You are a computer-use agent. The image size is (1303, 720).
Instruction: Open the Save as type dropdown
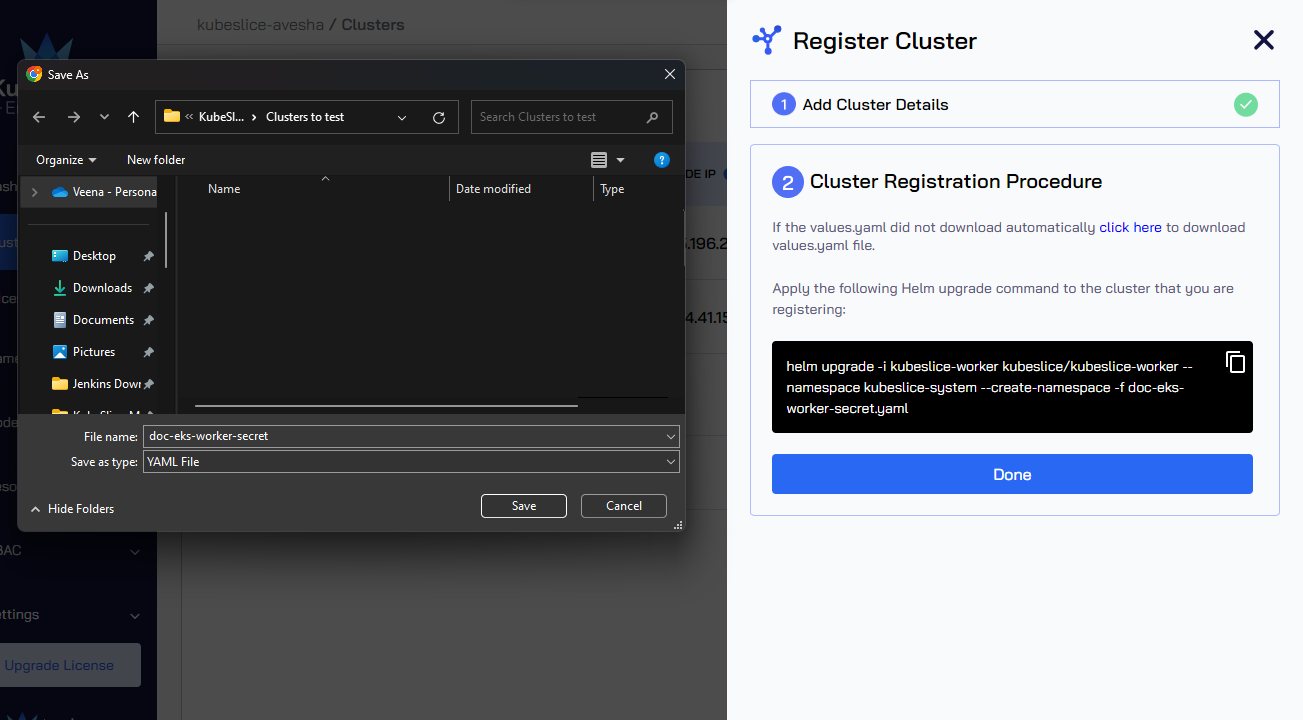[412, 462]
